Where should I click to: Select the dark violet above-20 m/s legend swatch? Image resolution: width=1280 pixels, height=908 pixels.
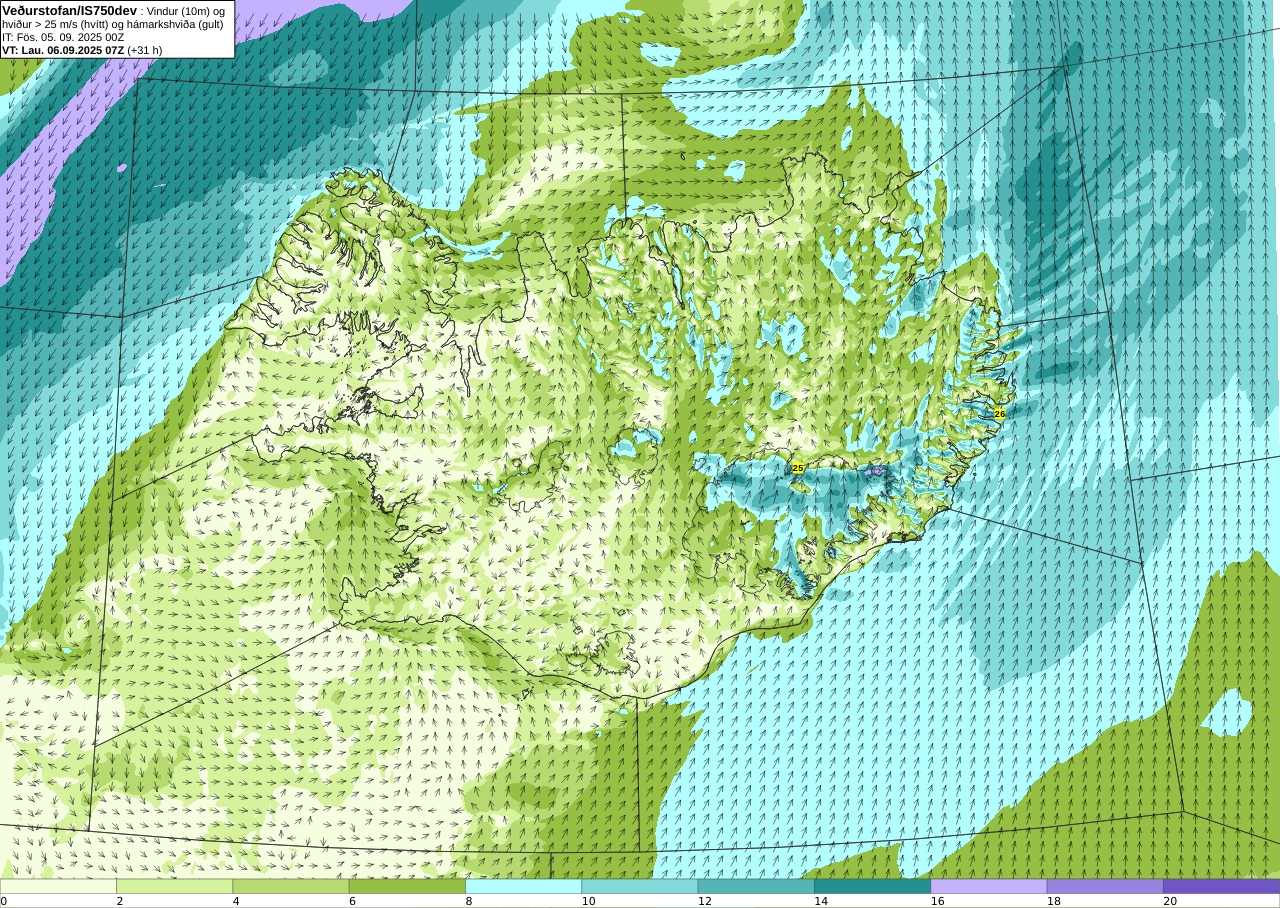pyautogui.click(x=1221, y=886)
